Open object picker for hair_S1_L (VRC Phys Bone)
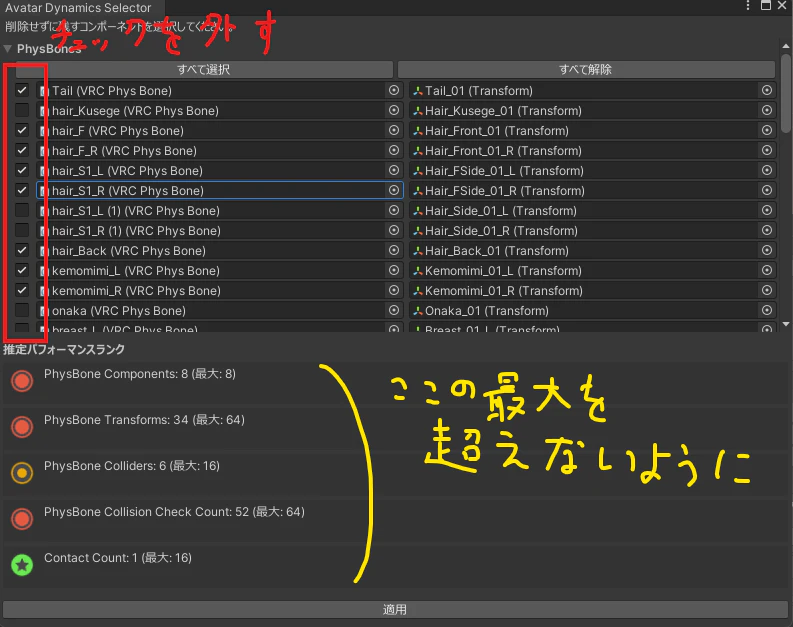The image size is (793, 627). point(394,170)
